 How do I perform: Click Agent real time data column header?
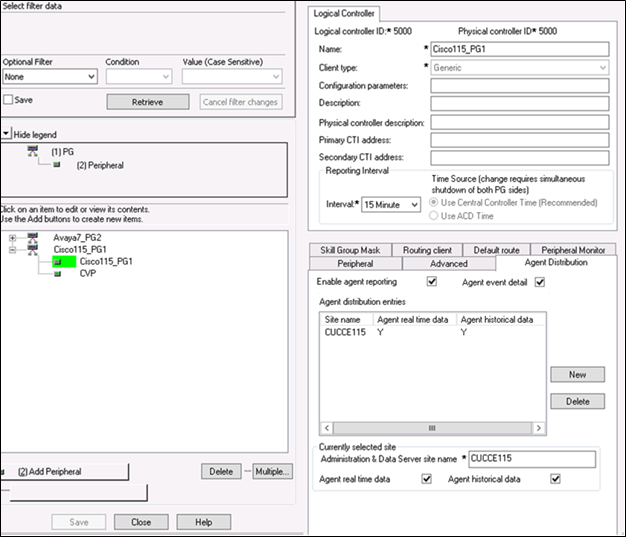415,319
